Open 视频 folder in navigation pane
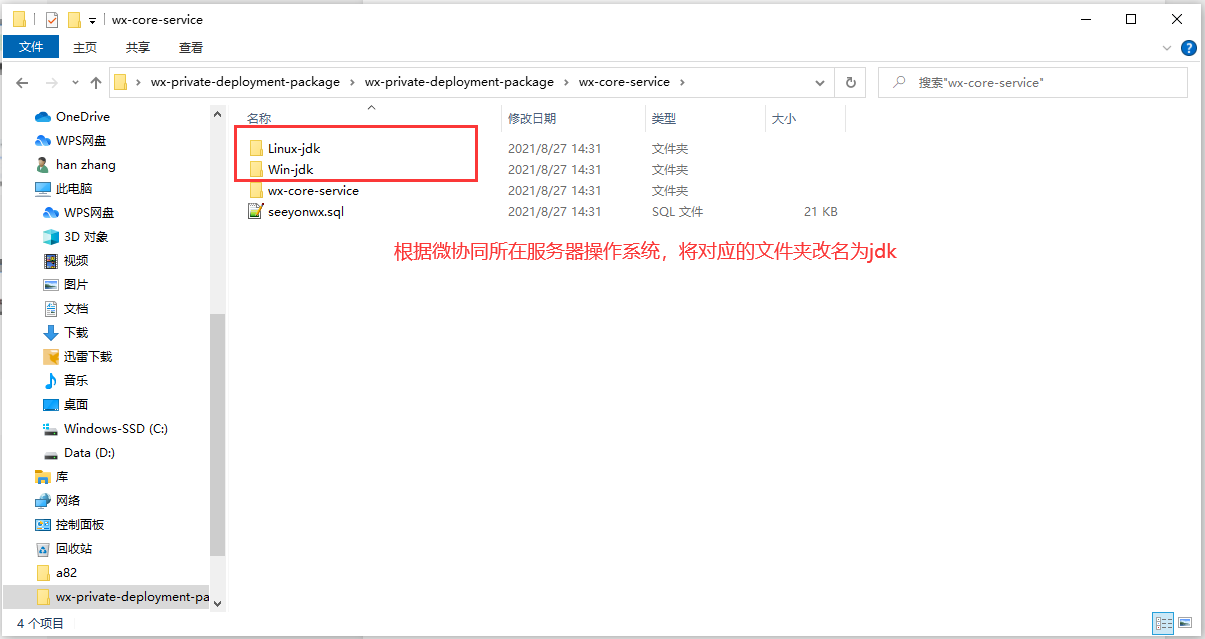Image resolution: width=1205 pixels, height=639 pixels. click(76, 260)
